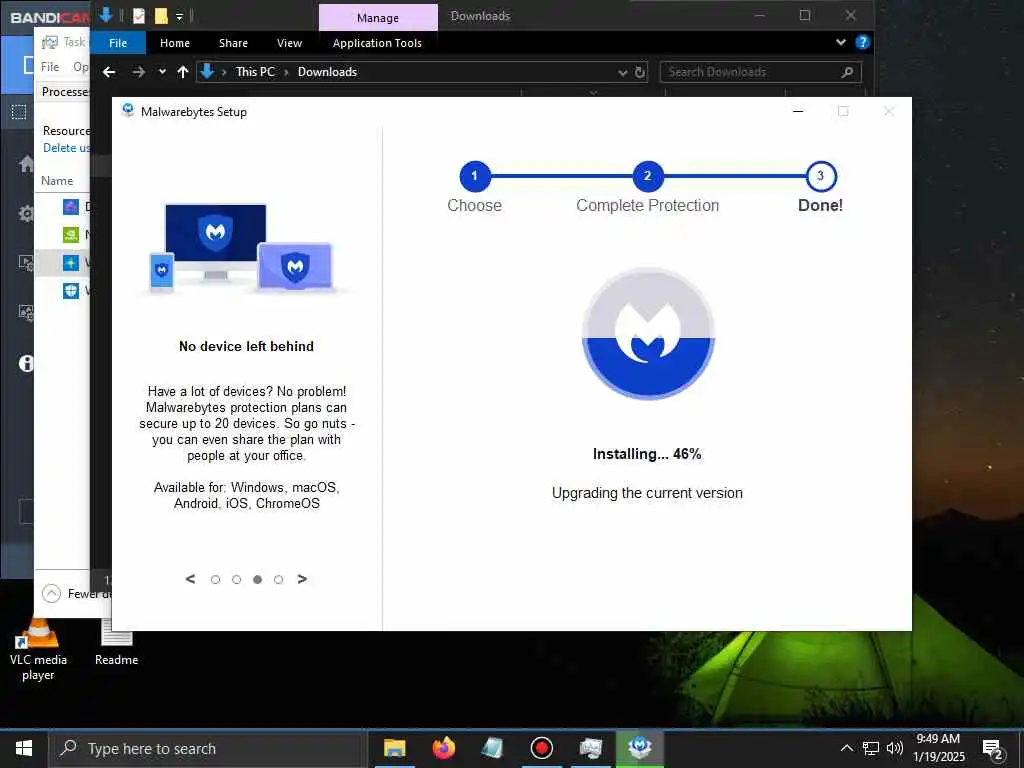Open File Explorer from the taskbar

click(x=394, y=748)
